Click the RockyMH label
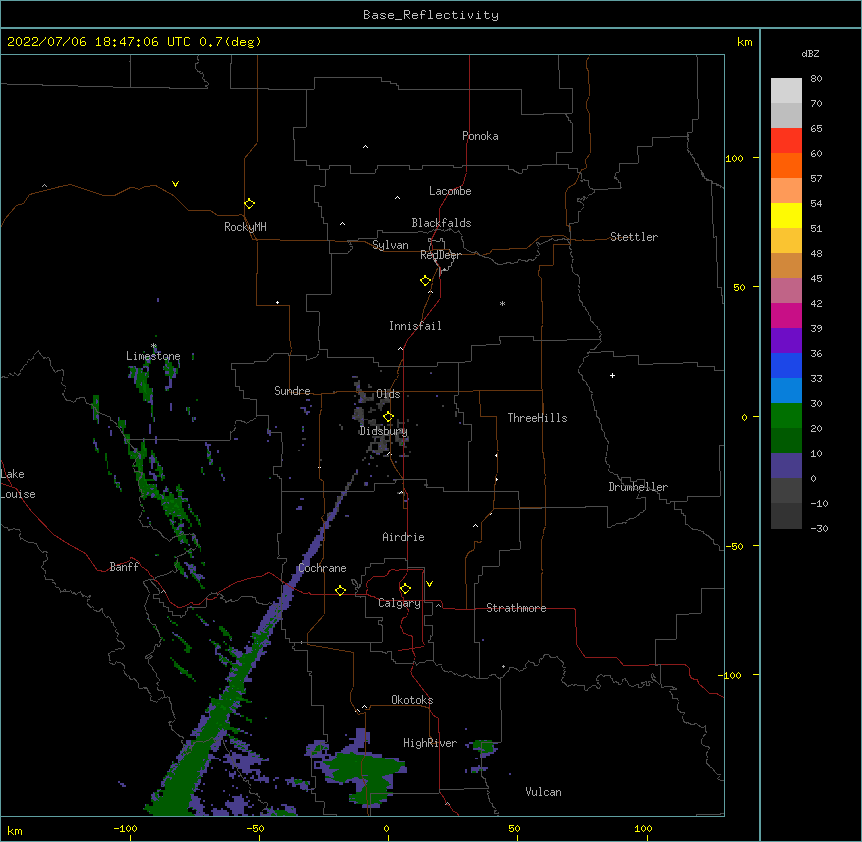 [245, 227]
